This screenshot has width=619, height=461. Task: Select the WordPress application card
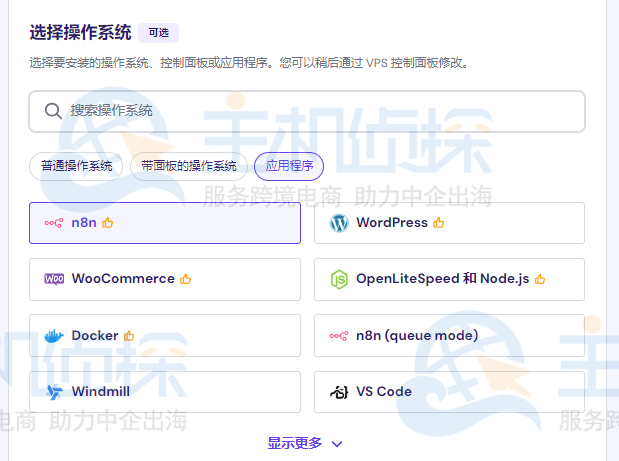449,223
